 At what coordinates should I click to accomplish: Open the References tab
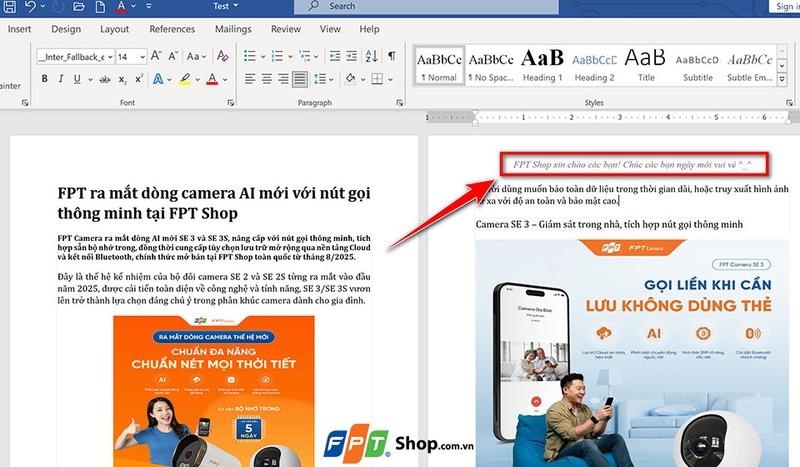pos(172,29)
